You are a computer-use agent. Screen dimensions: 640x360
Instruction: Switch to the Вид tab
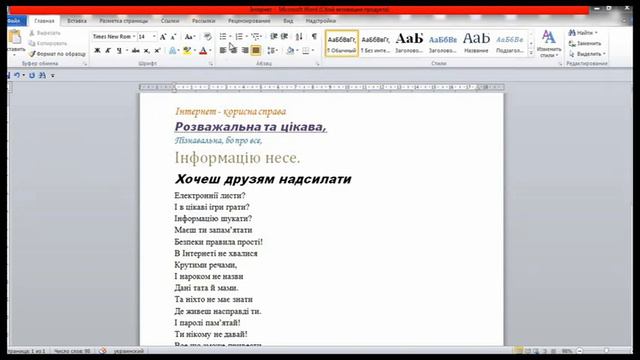[x=288, y=20]
